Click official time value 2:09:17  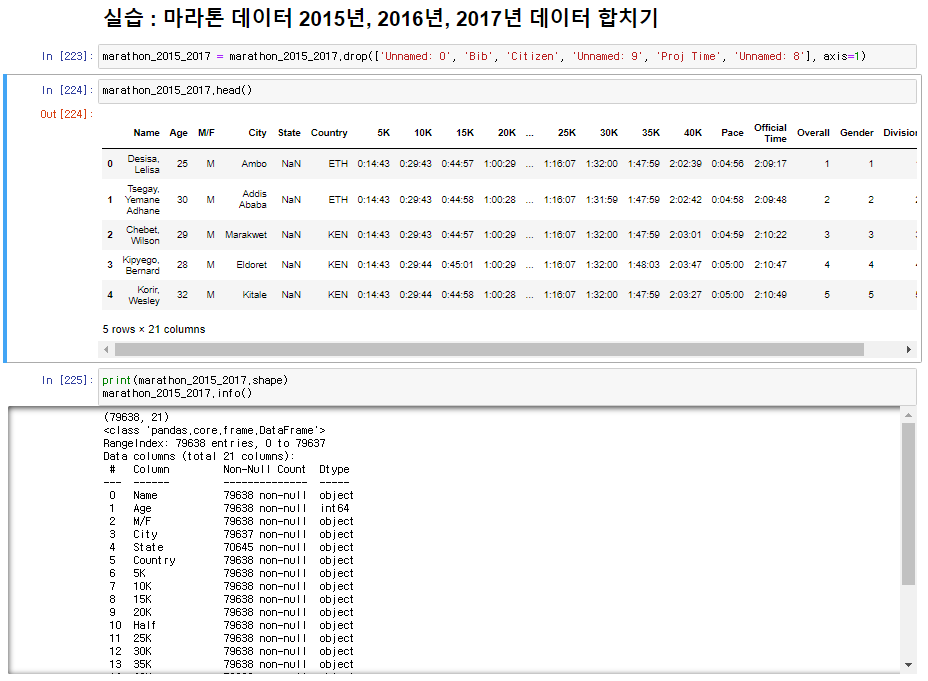tap(770, 164)
